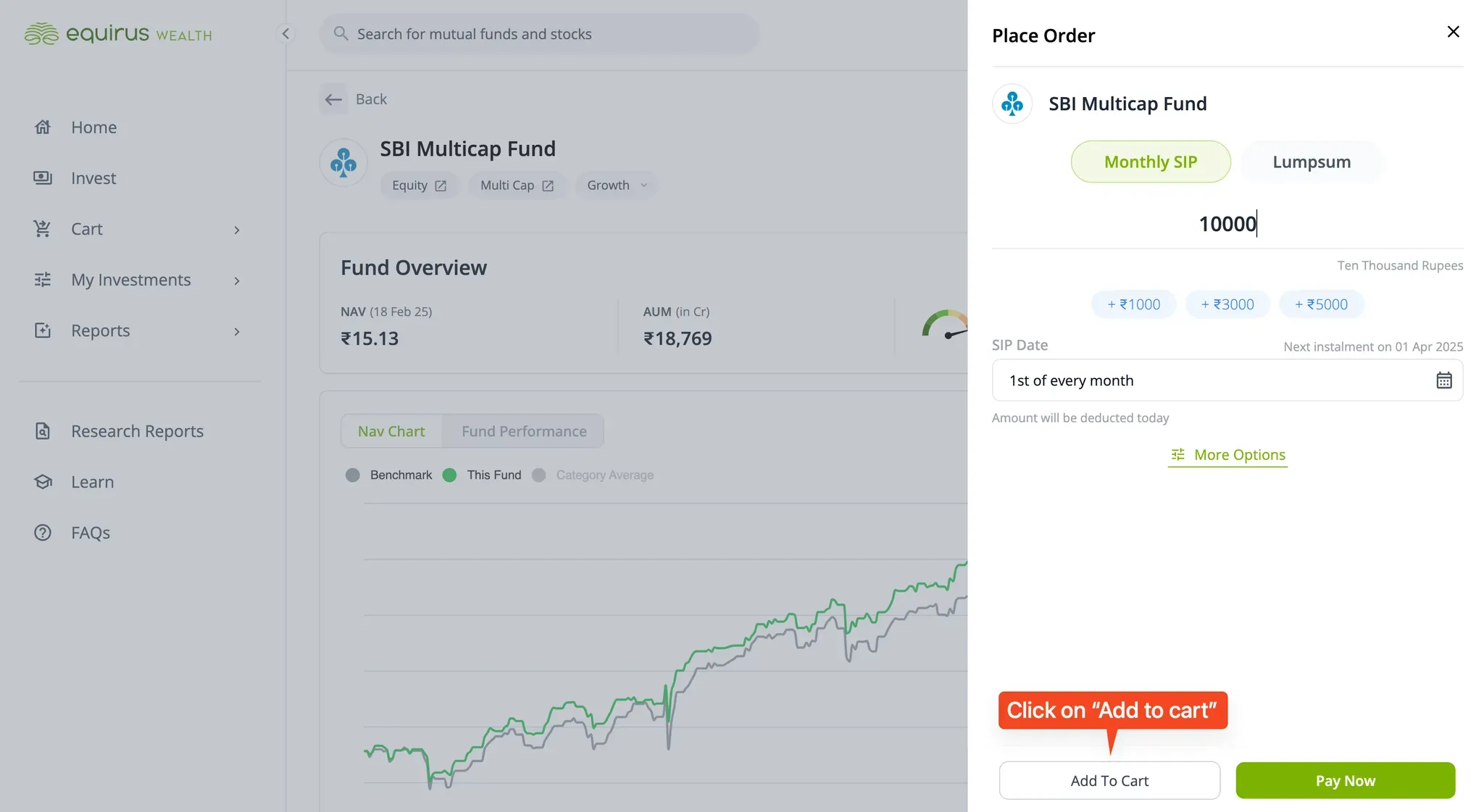
Task: Switch to the Fund Performance tab
Action: (524, 431)
